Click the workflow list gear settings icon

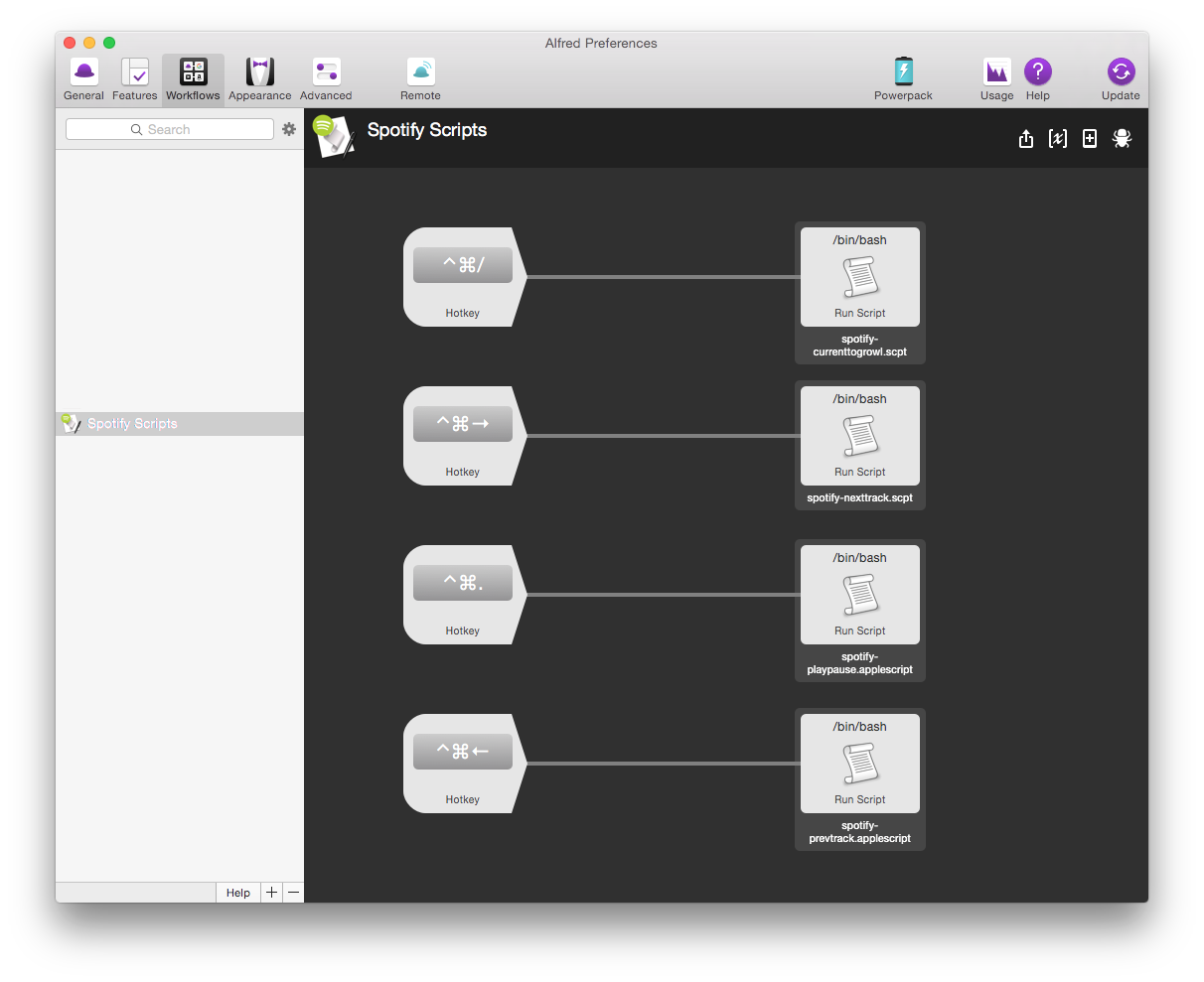289,129
